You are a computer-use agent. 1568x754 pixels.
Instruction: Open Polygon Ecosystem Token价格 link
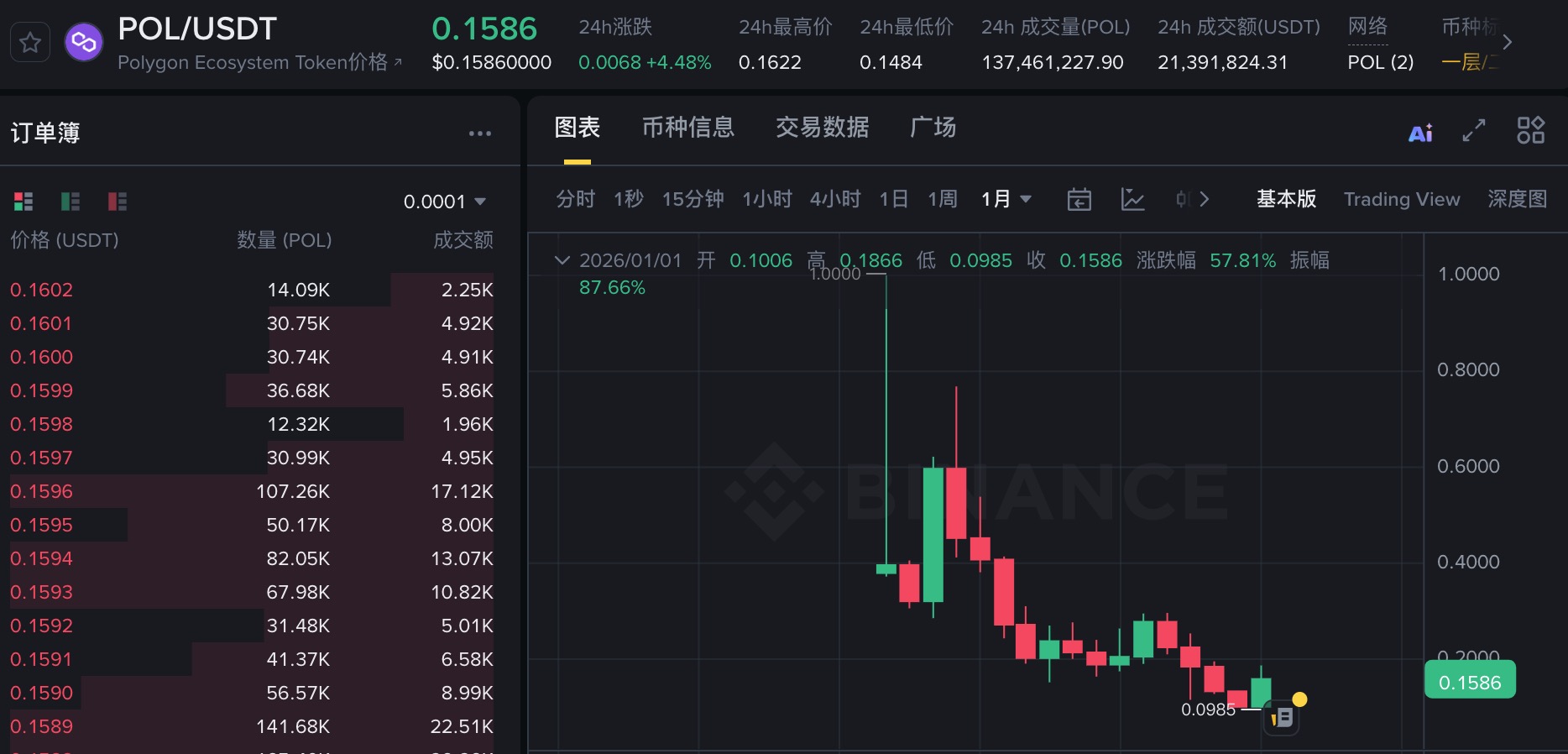click(259, 63)
